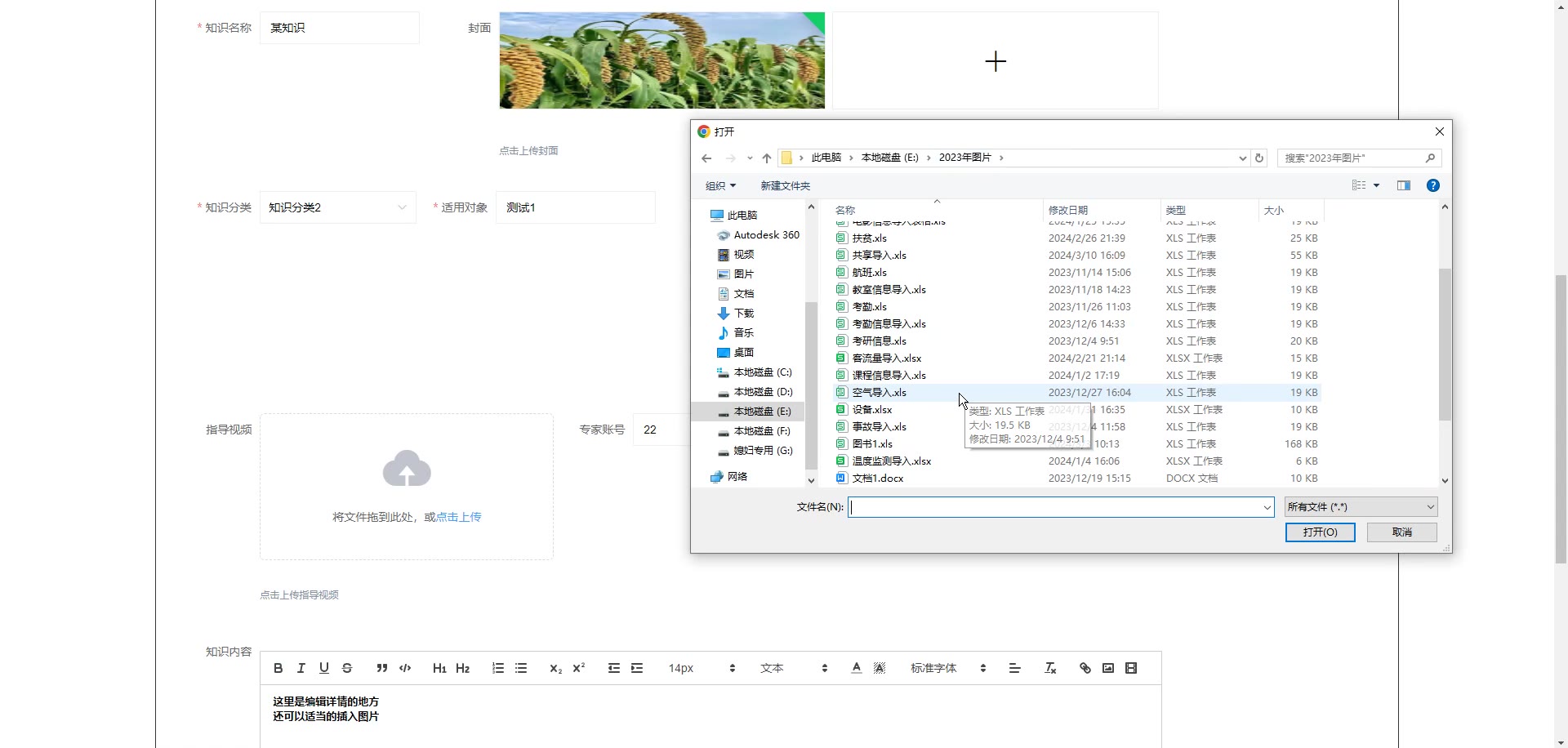Apply Heading 1 style
The width and height of the screenshot is (1568, 748).
click(439, 668)
